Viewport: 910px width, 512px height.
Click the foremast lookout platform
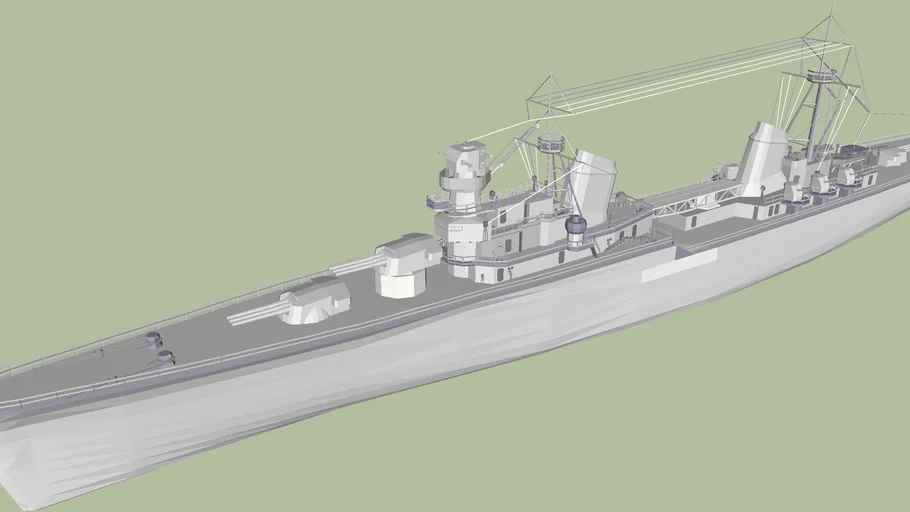click(550, 144)
